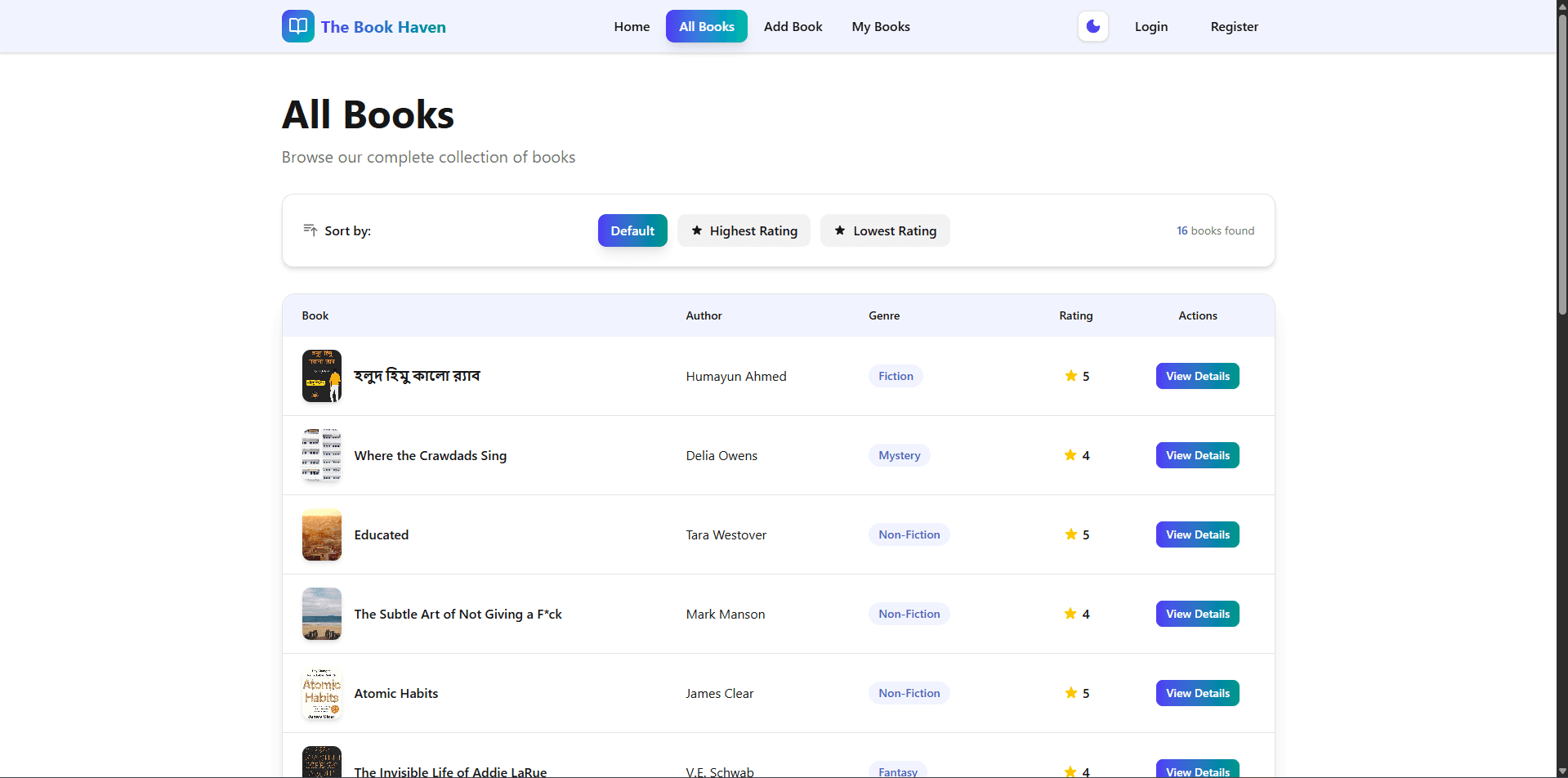Select the All Books nav tab
1568x778 pixels.
coord(707,26)
